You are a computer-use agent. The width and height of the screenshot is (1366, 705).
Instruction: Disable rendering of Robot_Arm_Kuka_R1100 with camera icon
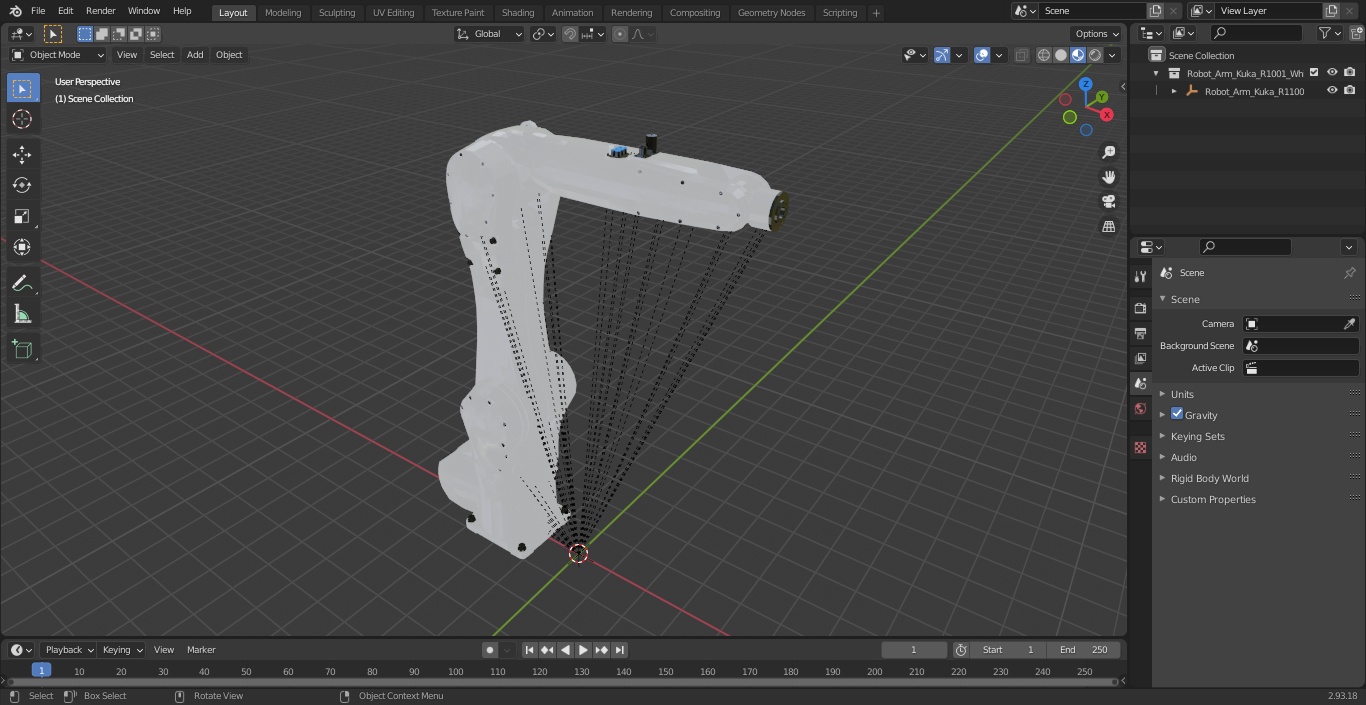tap(1350, 91)
